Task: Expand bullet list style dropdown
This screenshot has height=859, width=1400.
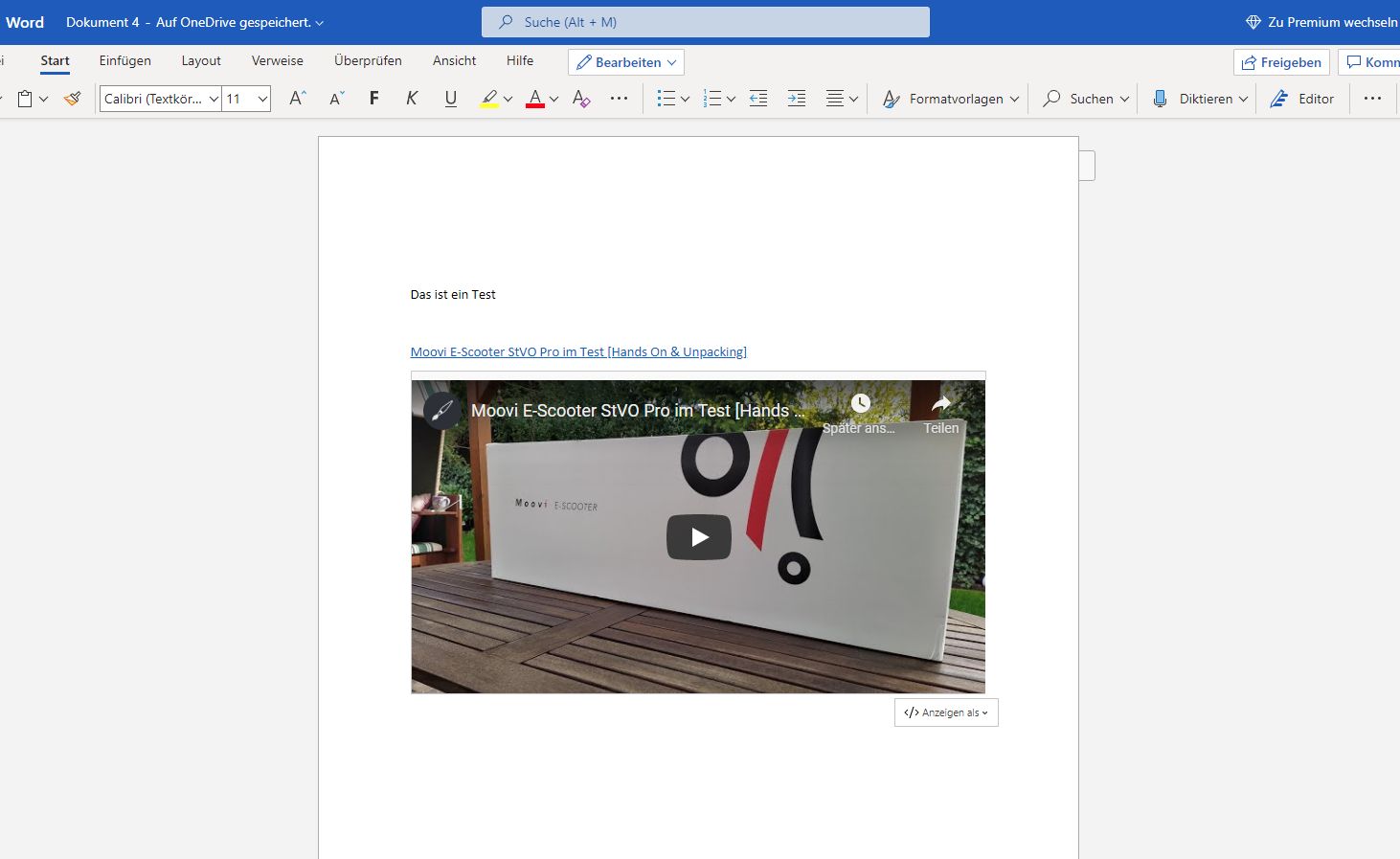Action: tap(685, 99)
